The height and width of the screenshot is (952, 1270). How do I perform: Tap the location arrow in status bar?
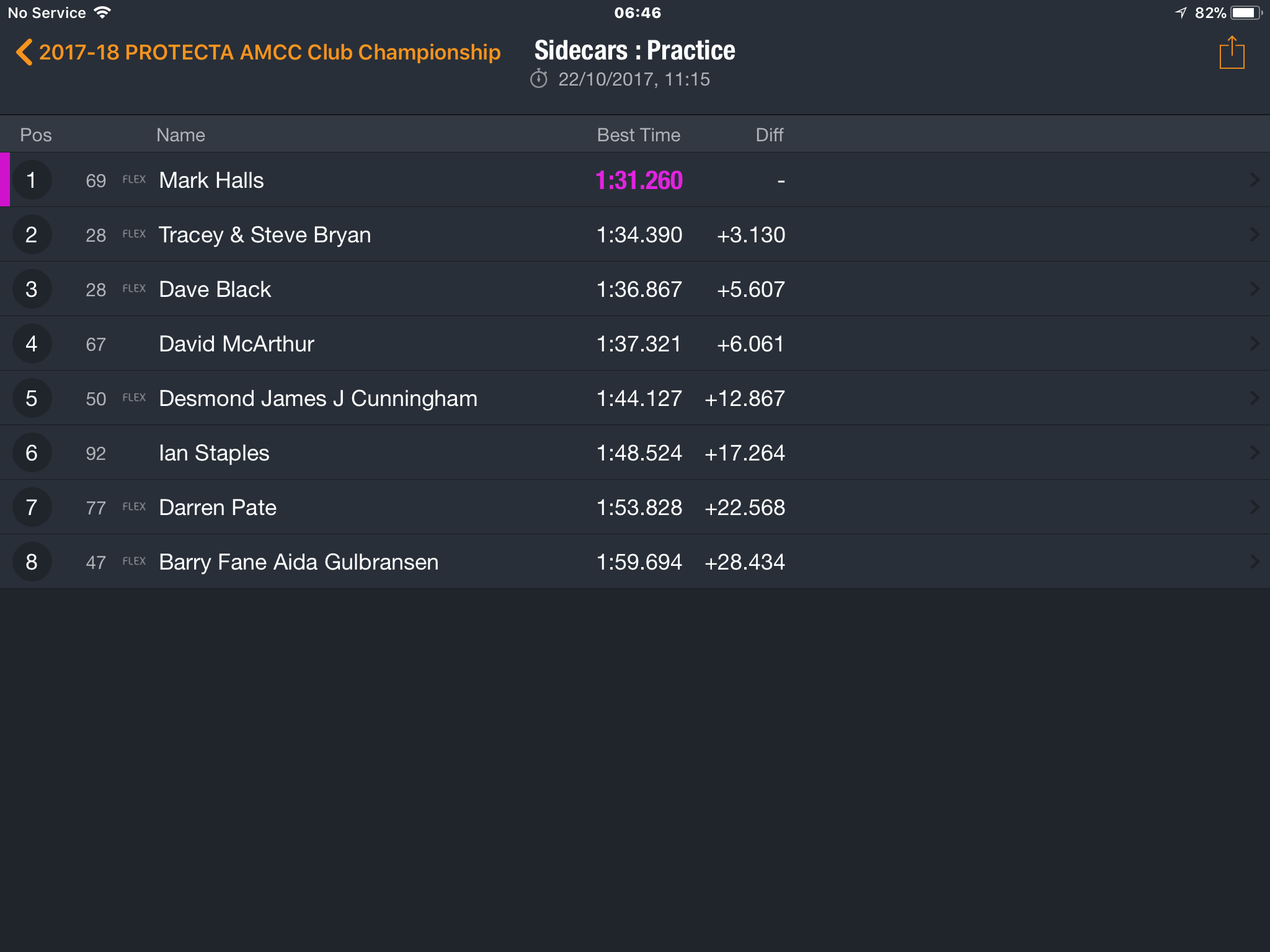click(1181, 12)
